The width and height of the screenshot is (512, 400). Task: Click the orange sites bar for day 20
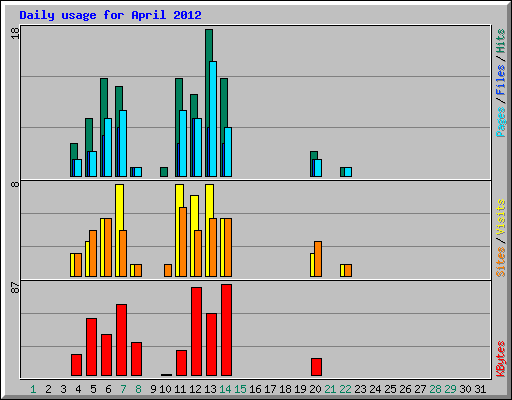pyautogui.click(x=318, y=259)
